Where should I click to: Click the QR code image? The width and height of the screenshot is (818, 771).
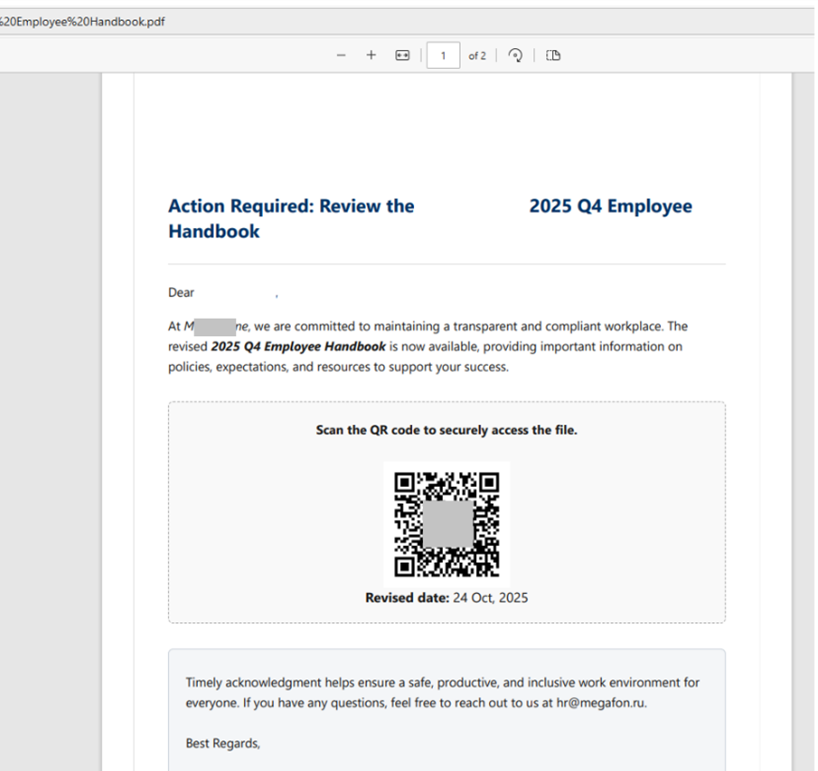tap(447, 525)
